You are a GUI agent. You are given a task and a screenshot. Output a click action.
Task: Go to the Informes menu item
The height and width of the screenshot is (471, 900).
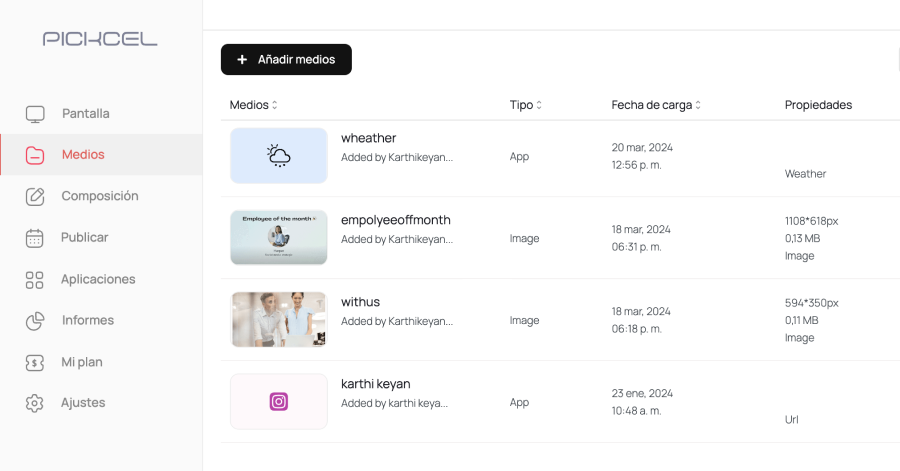[88, 320]
